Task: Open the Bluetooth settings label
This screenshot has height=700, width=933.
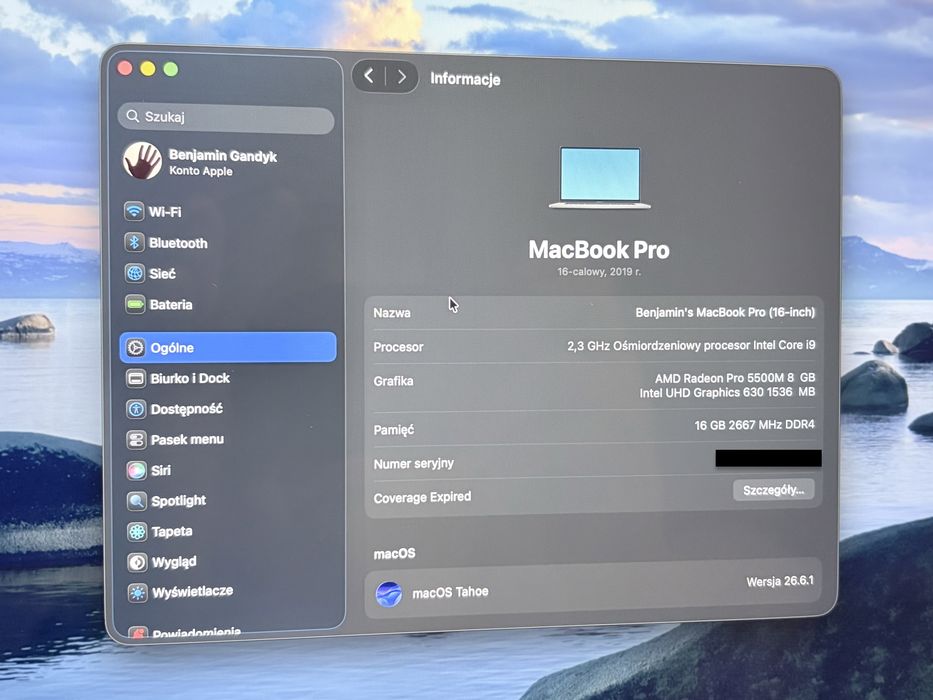Action: point(178,243)
